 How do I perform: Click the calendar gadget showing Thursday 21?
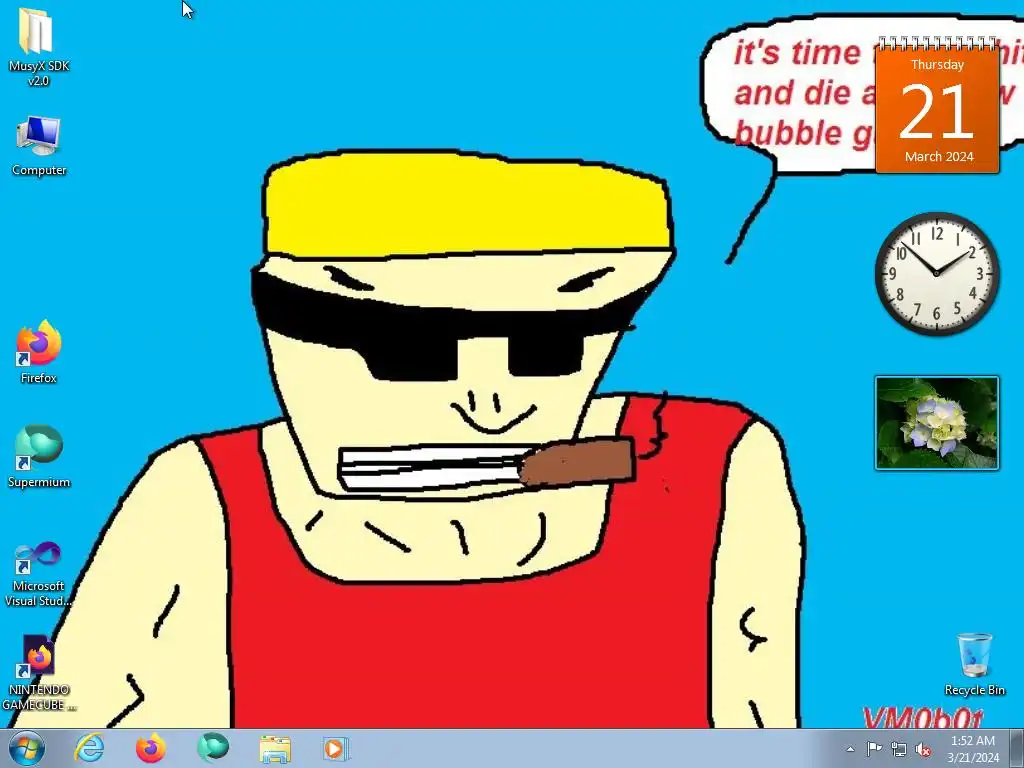pyautogui.click(x=937, y=106)
